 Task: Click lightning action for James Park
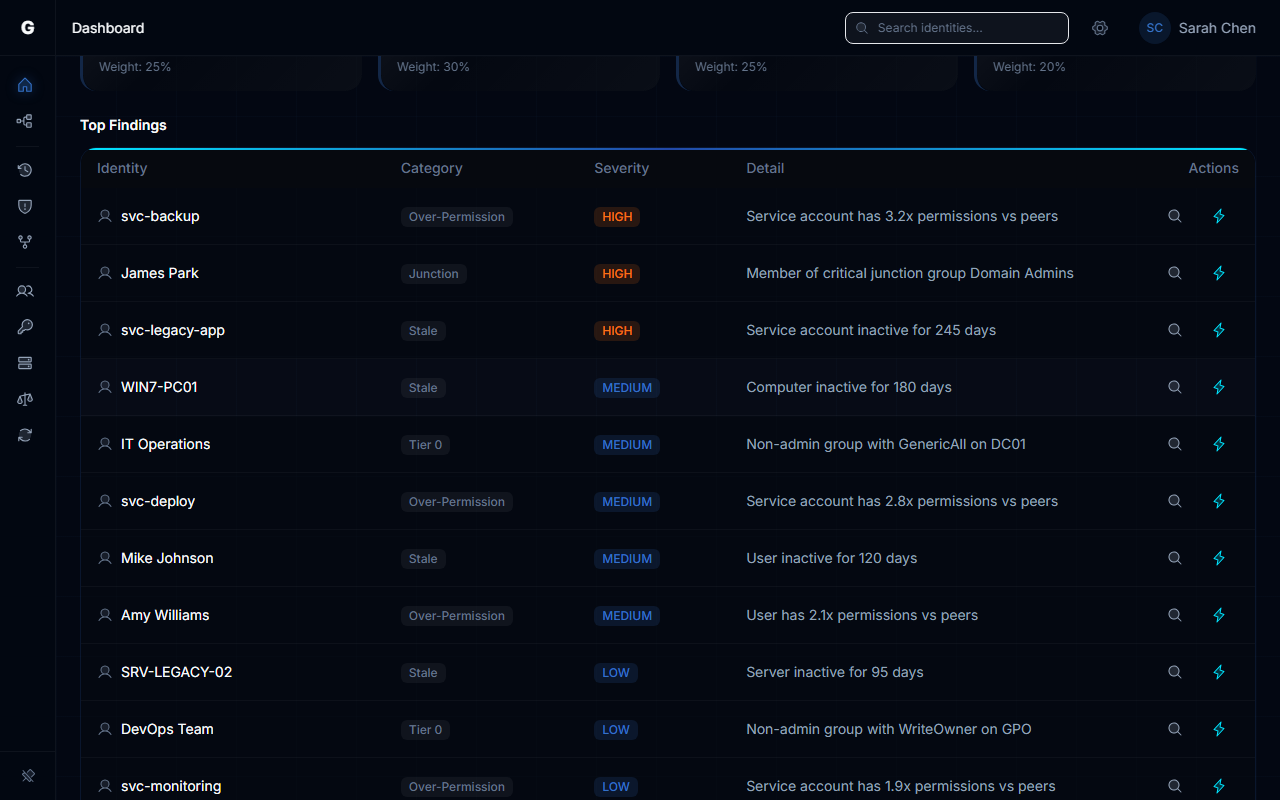(1219, 273)
